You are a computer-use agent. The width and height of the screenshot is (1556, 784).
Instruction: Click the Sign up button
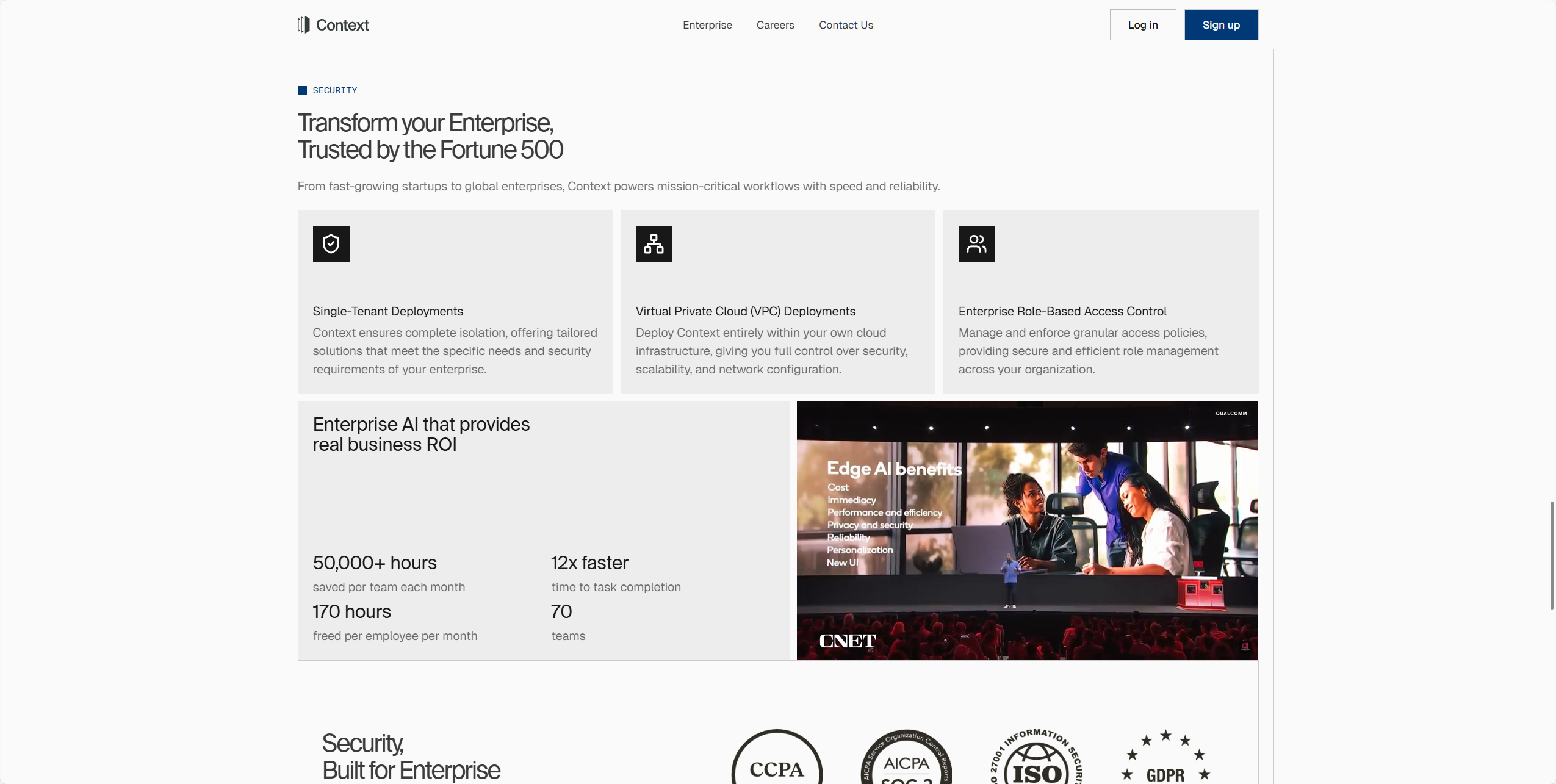[x=1221, y=25]
